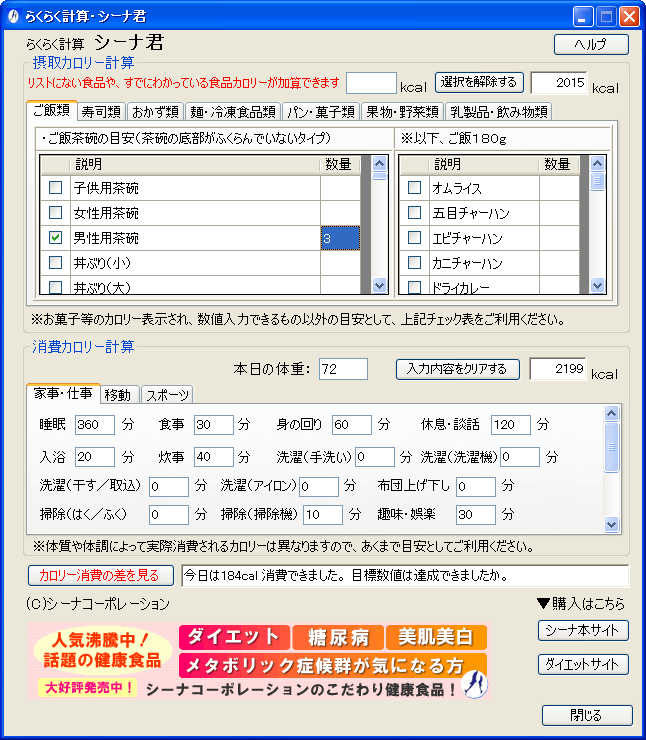Click the extra food kcal input field
The image size is (646, 740).
(371, 83)
